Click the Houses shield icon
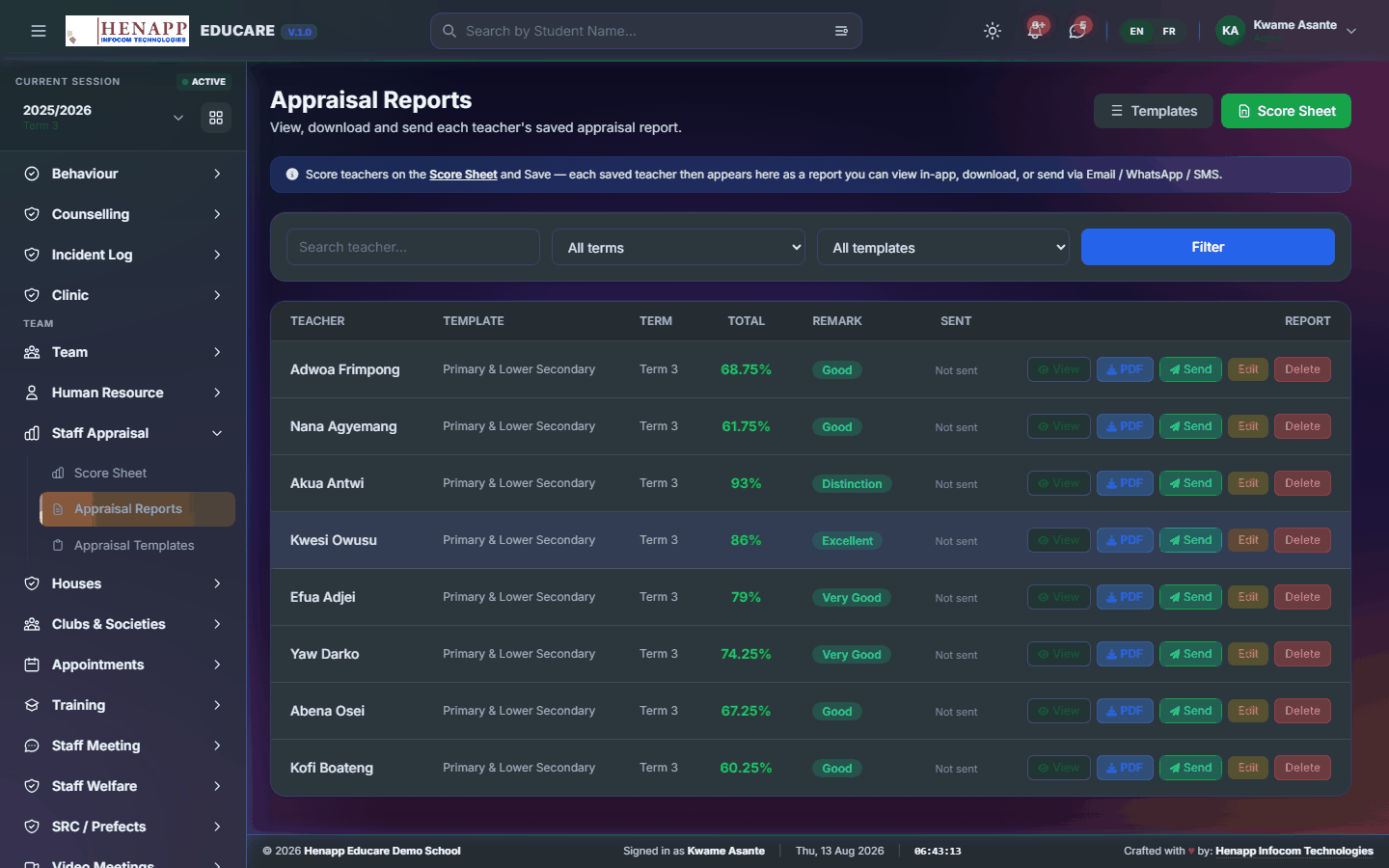Viewport: 1389px width, 868px height. 32,583
